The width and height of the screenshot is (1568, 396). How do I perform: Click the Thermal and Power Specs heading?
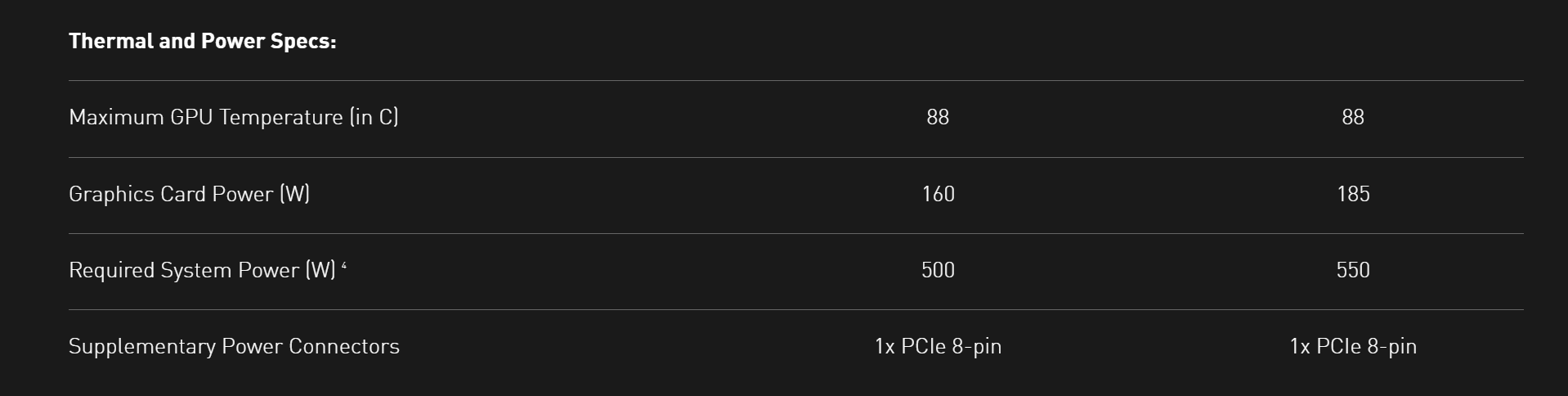[x=202, y=41]
